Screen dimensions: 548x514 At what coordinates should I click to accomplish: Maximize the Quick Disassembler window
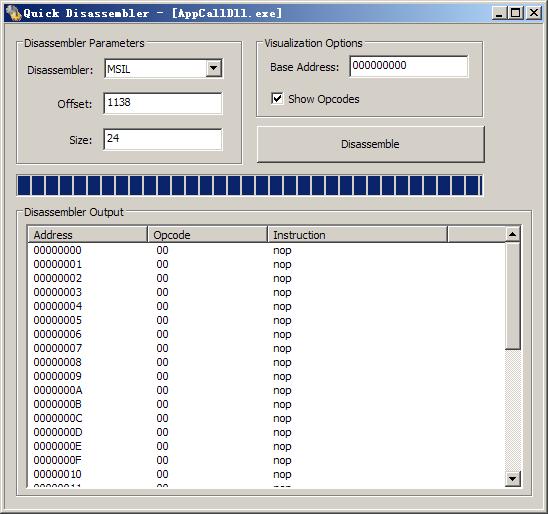pos(516,13)
